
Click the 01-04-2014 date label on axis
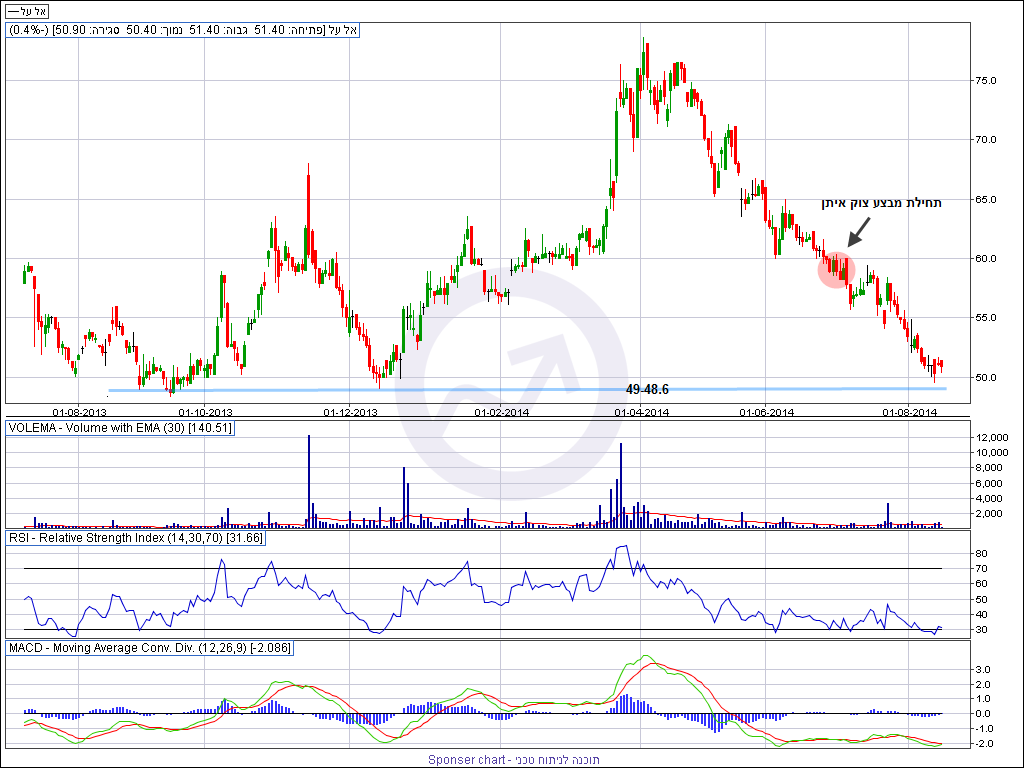641,411
